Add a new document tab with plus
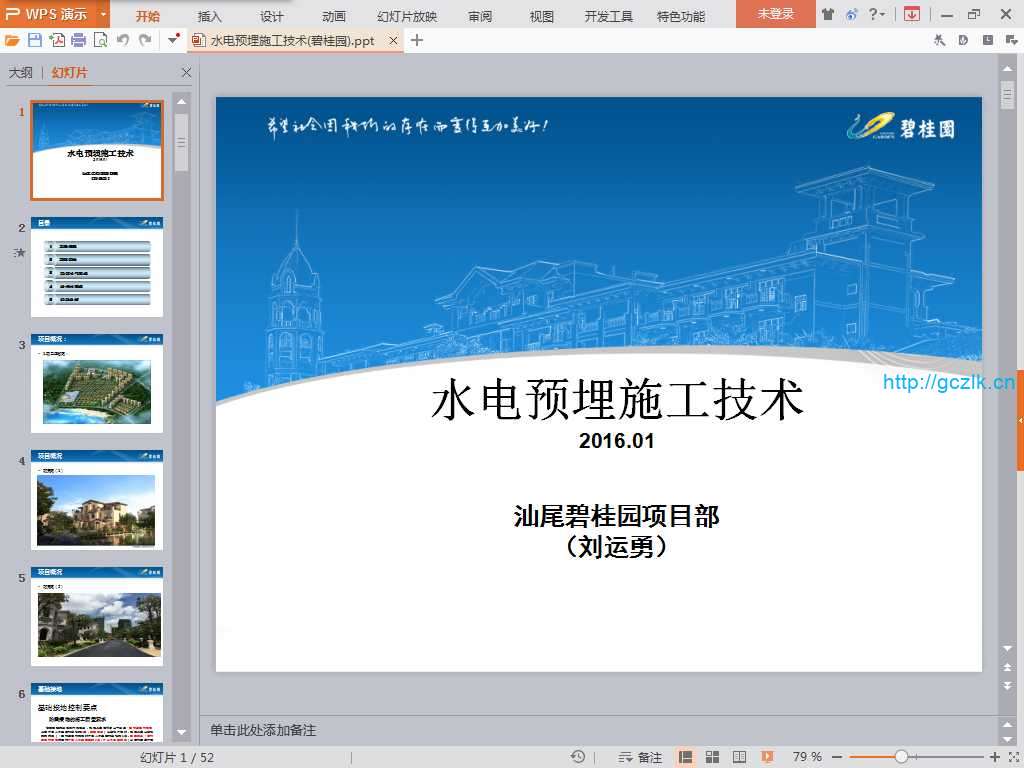1024x768 pixels. click(x=417, y=40)
